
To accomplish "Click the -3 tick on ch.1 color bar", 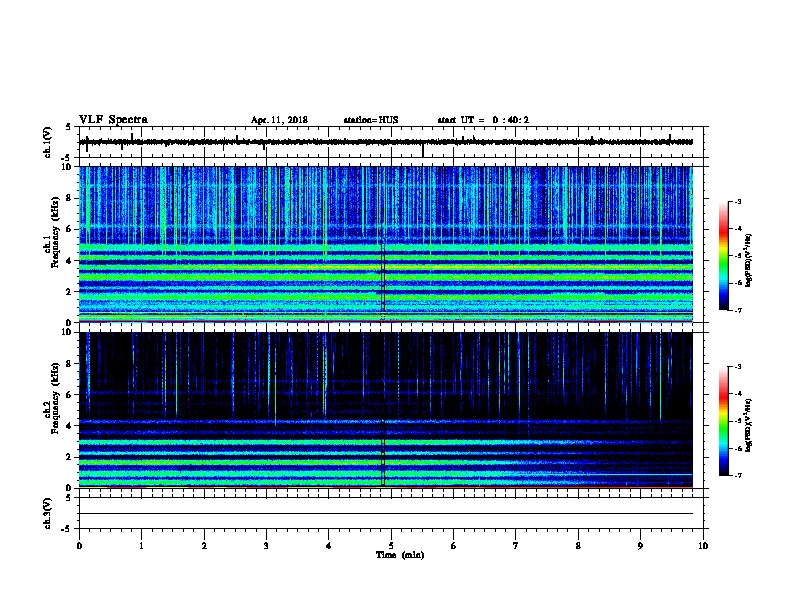I will pyautogui.click(x=737, y=201).
